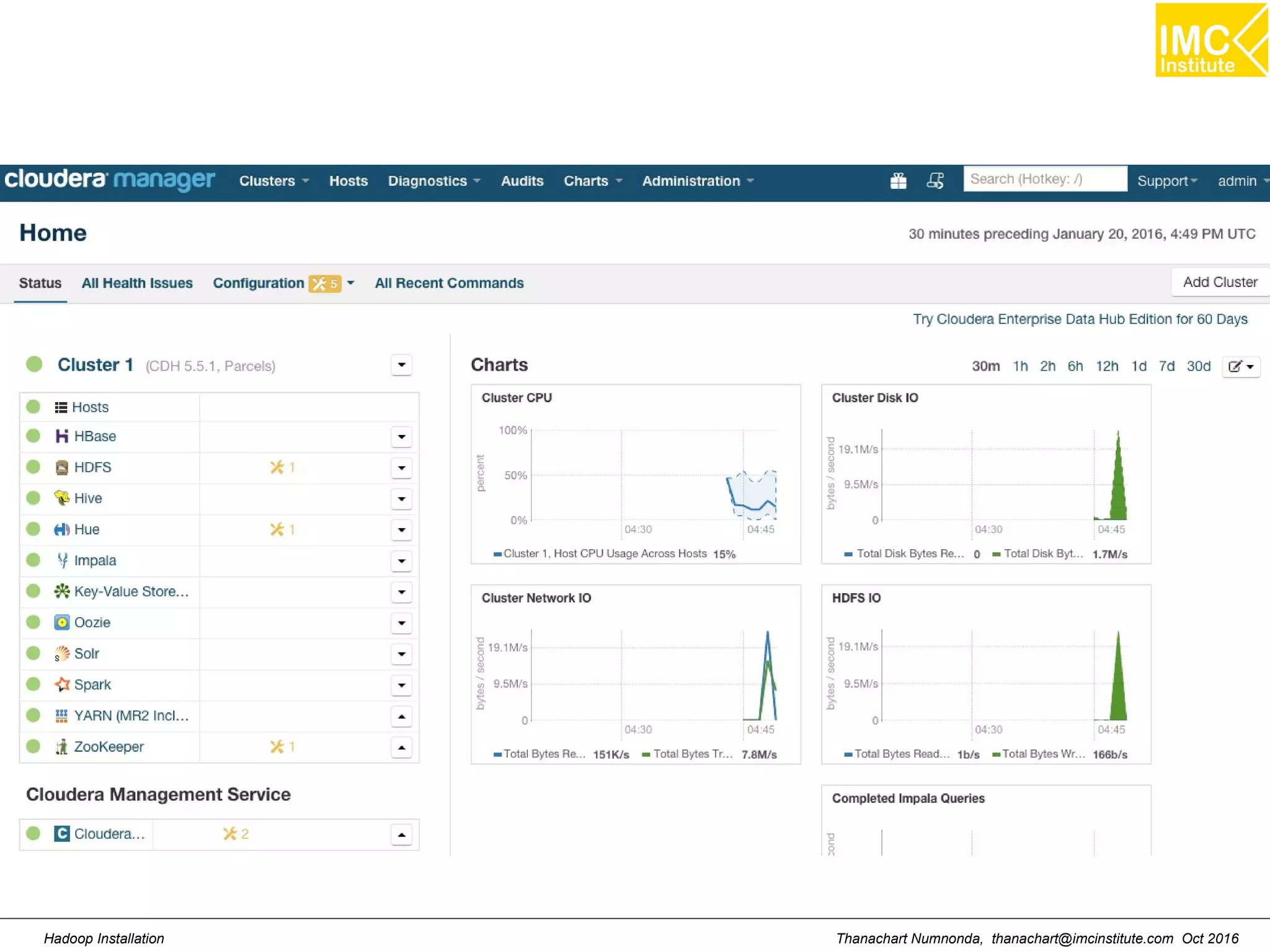Viewport: 1270px width, 952px height.
Task: Click the HDFS service icon
Action: click(x=61, y=467)
